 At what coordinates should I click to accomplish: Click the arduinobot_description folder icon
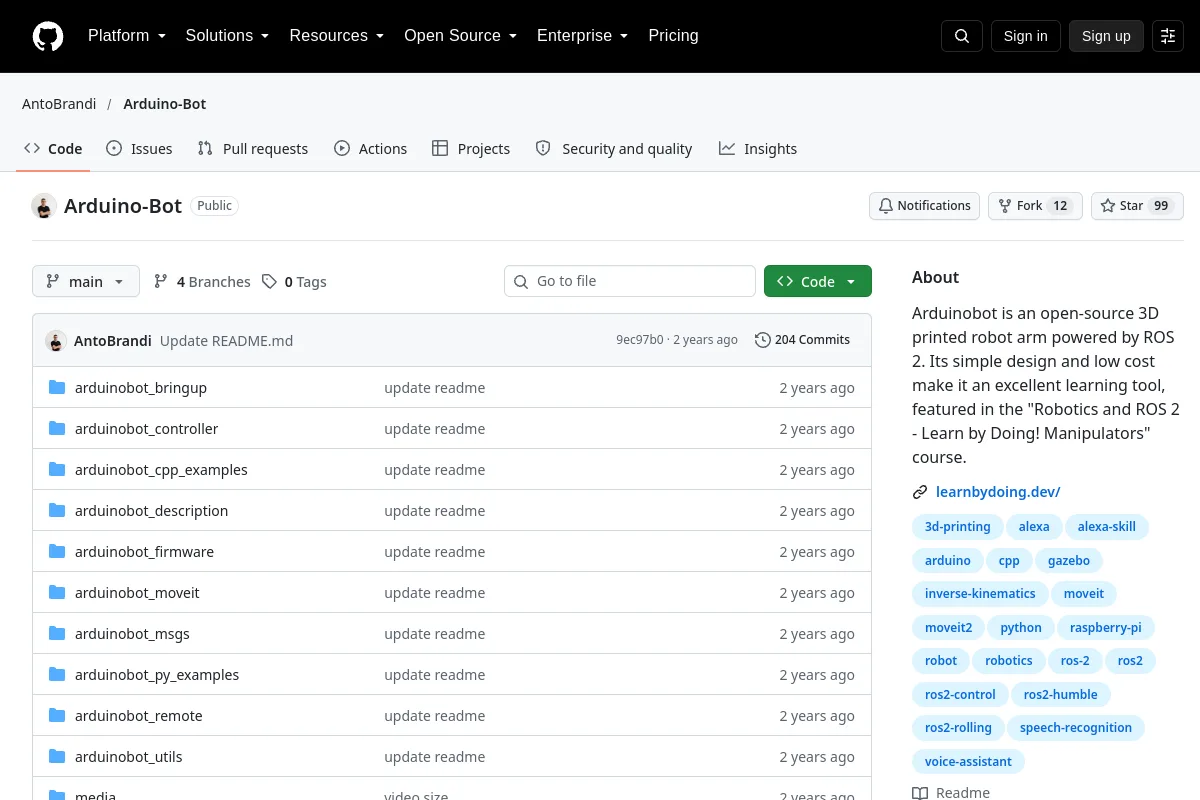[57, 510]
